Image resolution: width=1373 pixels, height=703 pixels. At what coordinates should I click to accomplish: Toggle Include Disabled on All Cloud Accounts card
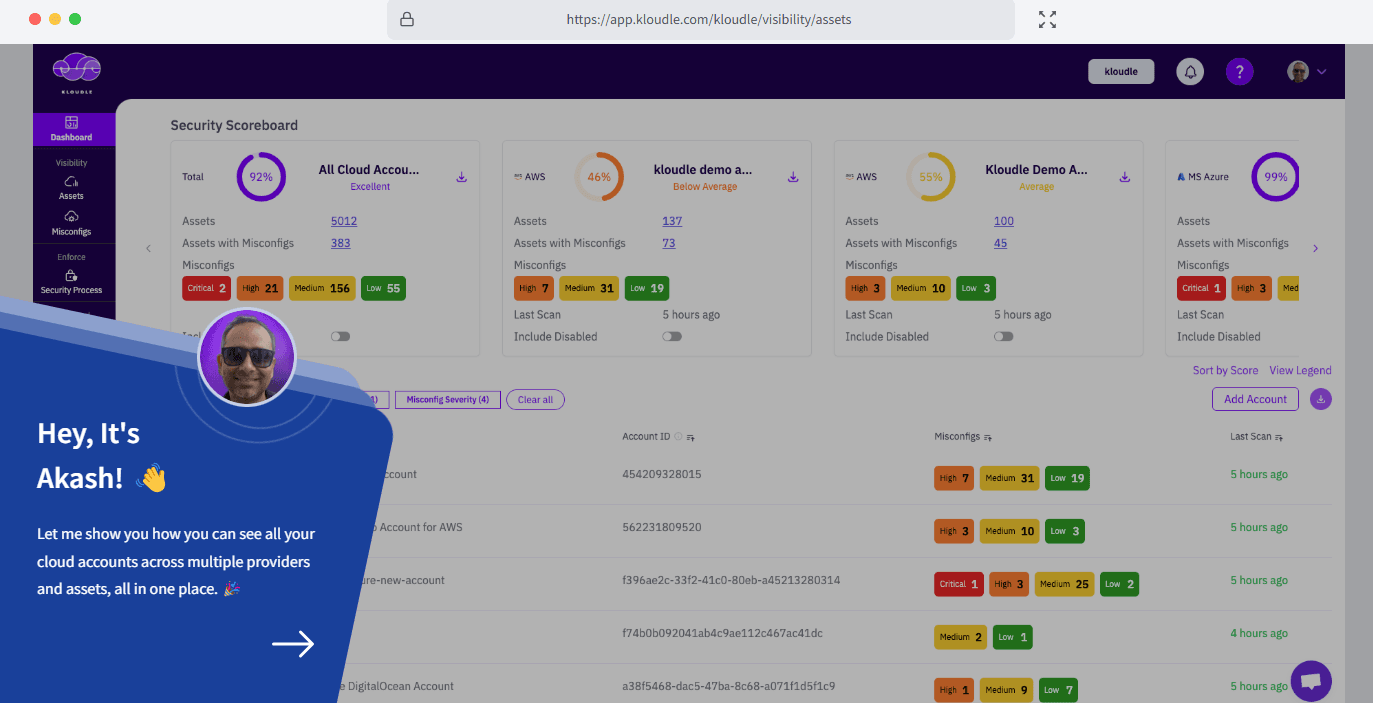click(340, 336)
